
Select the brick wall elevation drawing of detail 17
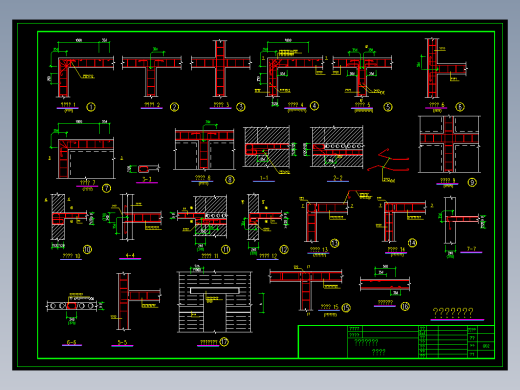[x=215, y=302]
